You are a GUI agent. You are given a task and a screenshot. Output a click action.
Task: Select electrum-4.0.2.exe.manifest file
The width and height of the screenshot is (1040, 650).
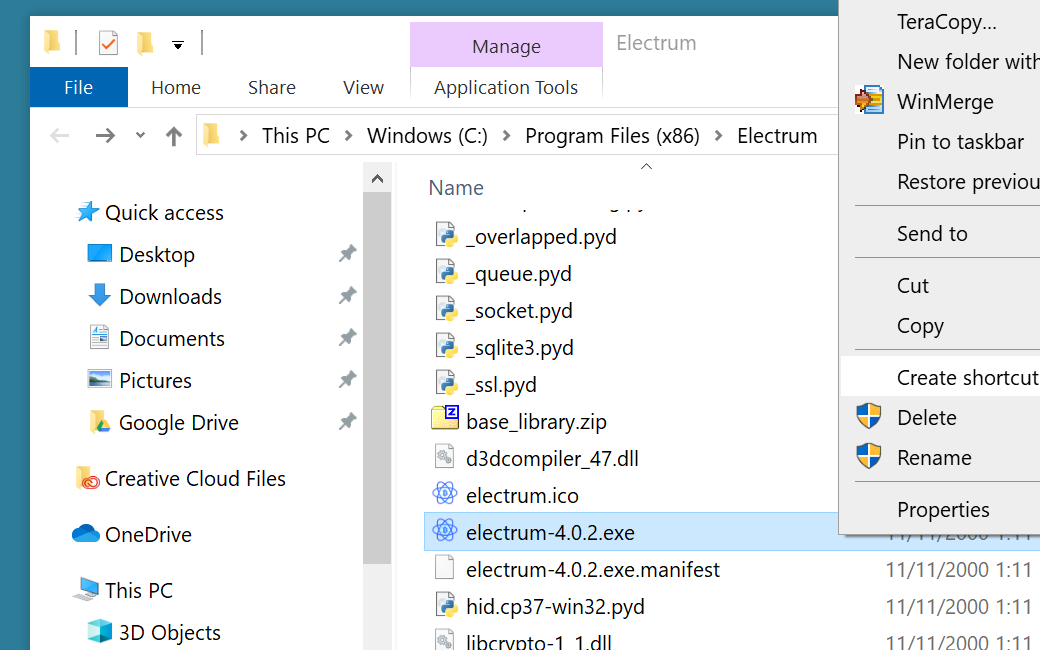(x=592, y=570)
